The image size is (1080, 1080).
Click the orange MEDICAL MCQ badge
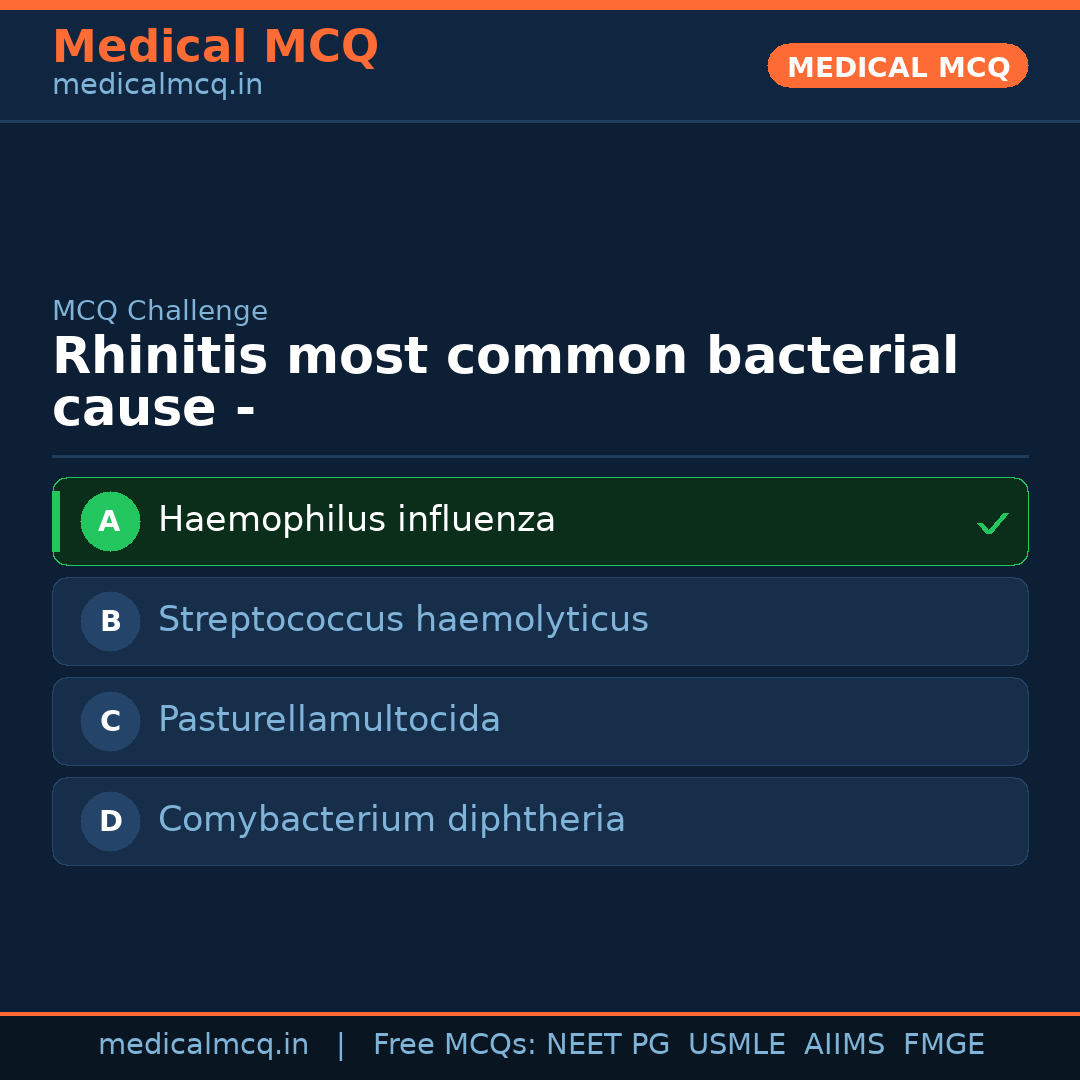(897, 66)
